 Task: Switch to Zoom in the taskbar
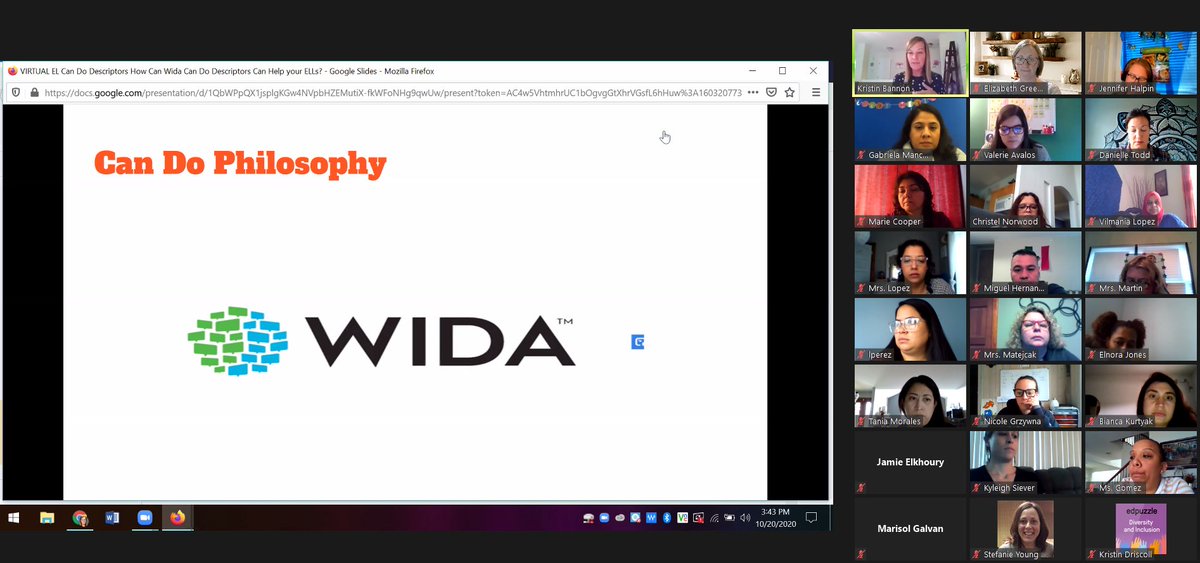point(144,518)
